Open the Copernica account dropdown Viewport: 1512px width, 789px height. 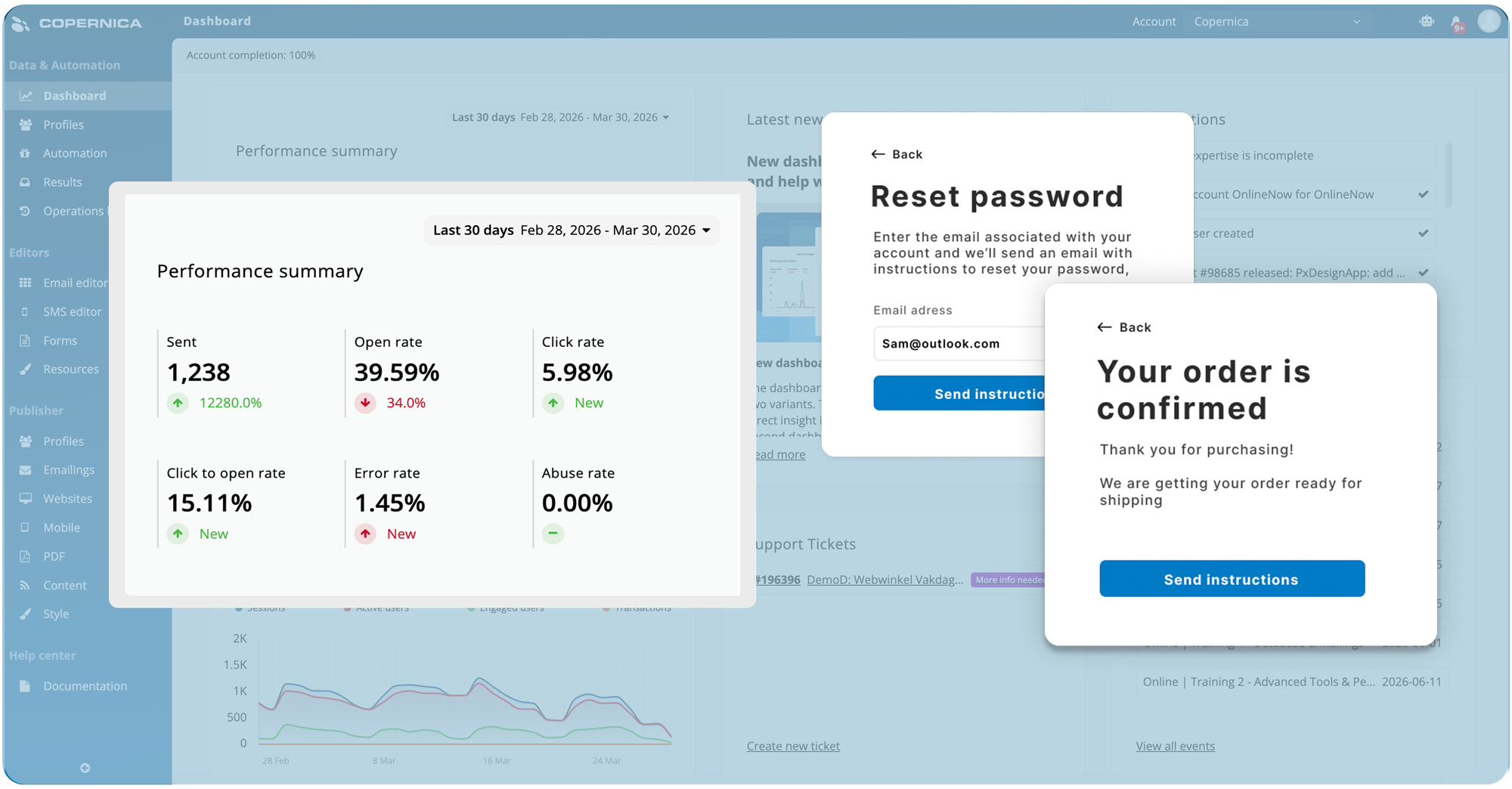coord(1277,22)
